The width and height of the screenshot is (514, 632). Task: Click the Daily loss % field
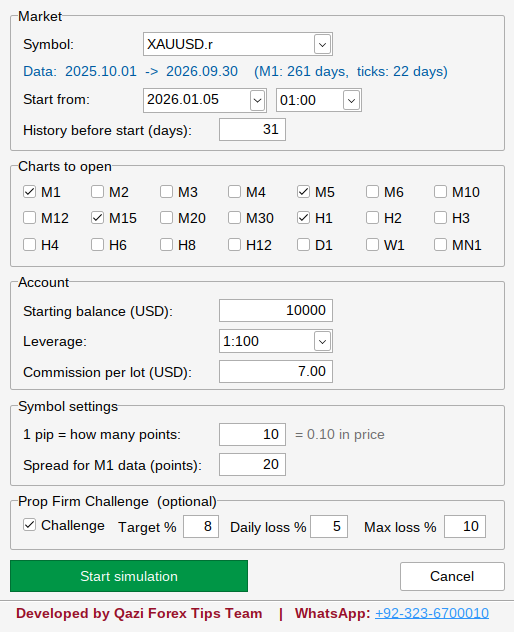click(329, 526)
